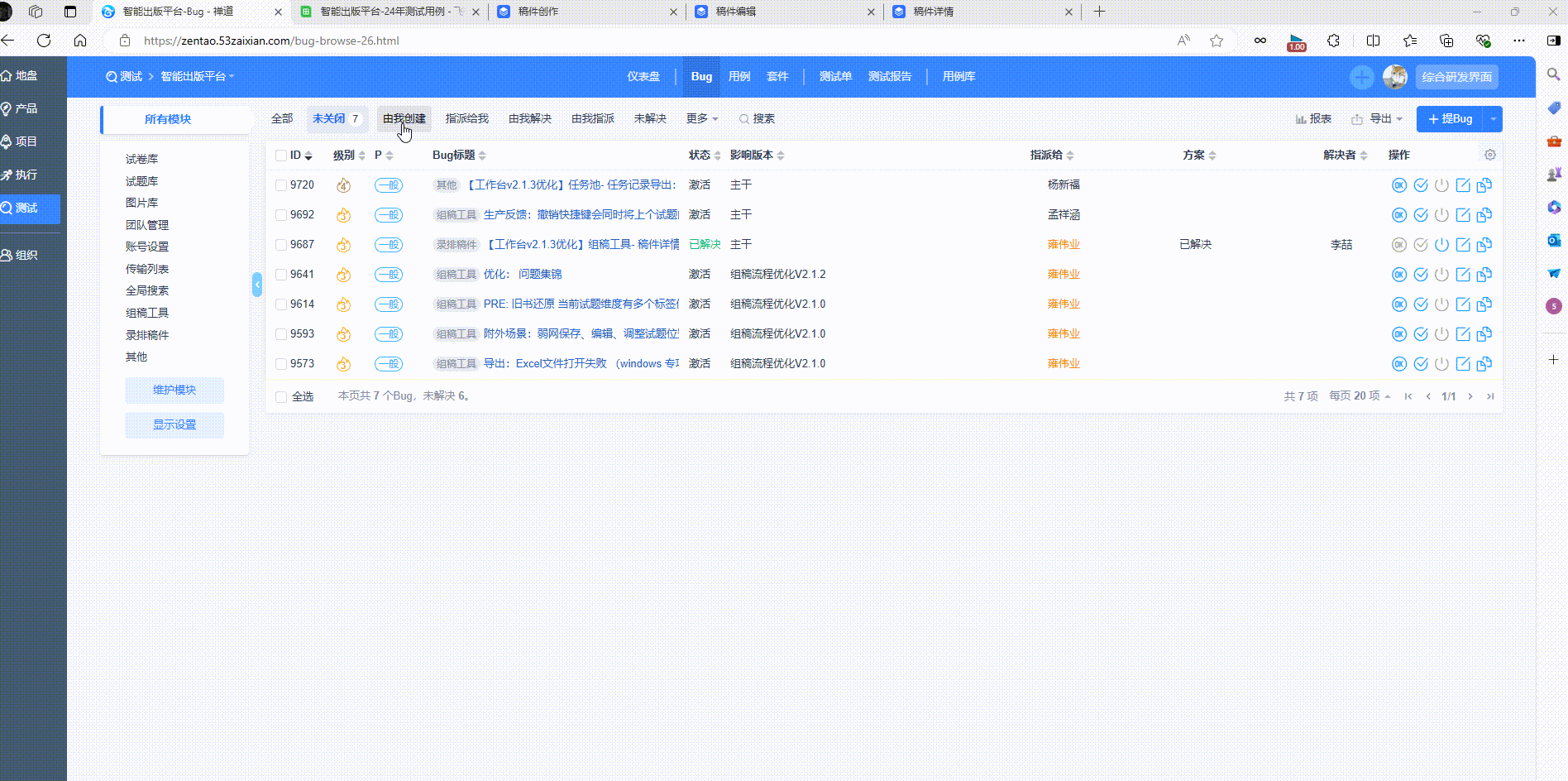Check the 全选 select-all checkbox
The width and height of the screenshot is (1568, 781).
coord(281,397)
